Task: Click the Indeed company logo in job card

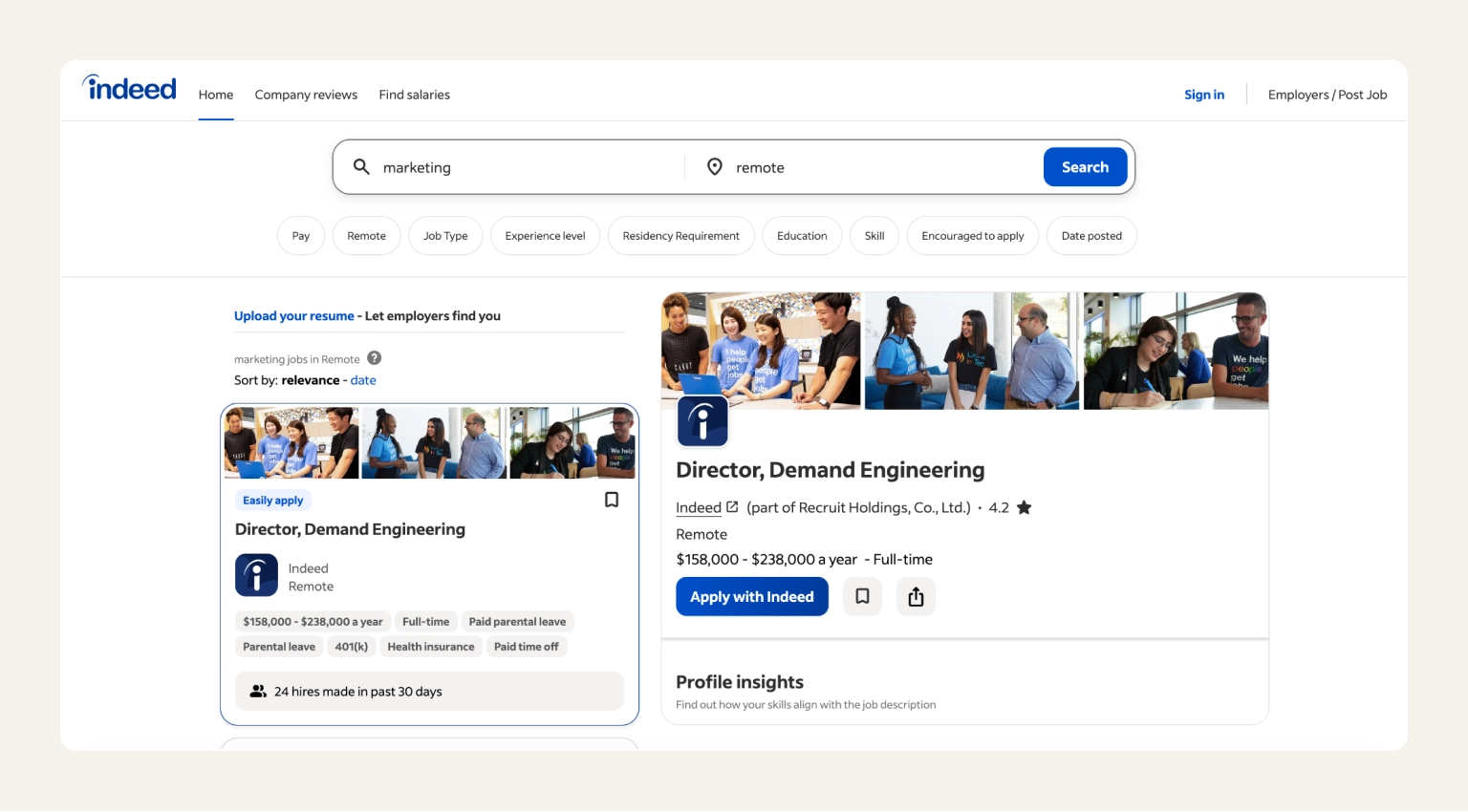Action: tap(256, 575)
